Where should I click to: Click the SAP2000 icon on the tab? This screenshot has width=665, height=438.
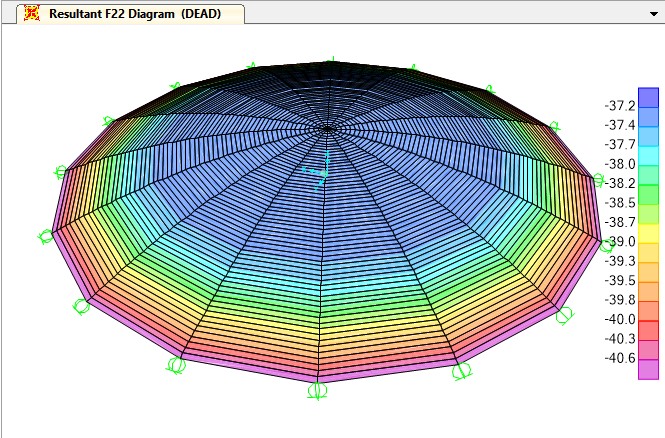pyautogui.click(x=32, y=13)
